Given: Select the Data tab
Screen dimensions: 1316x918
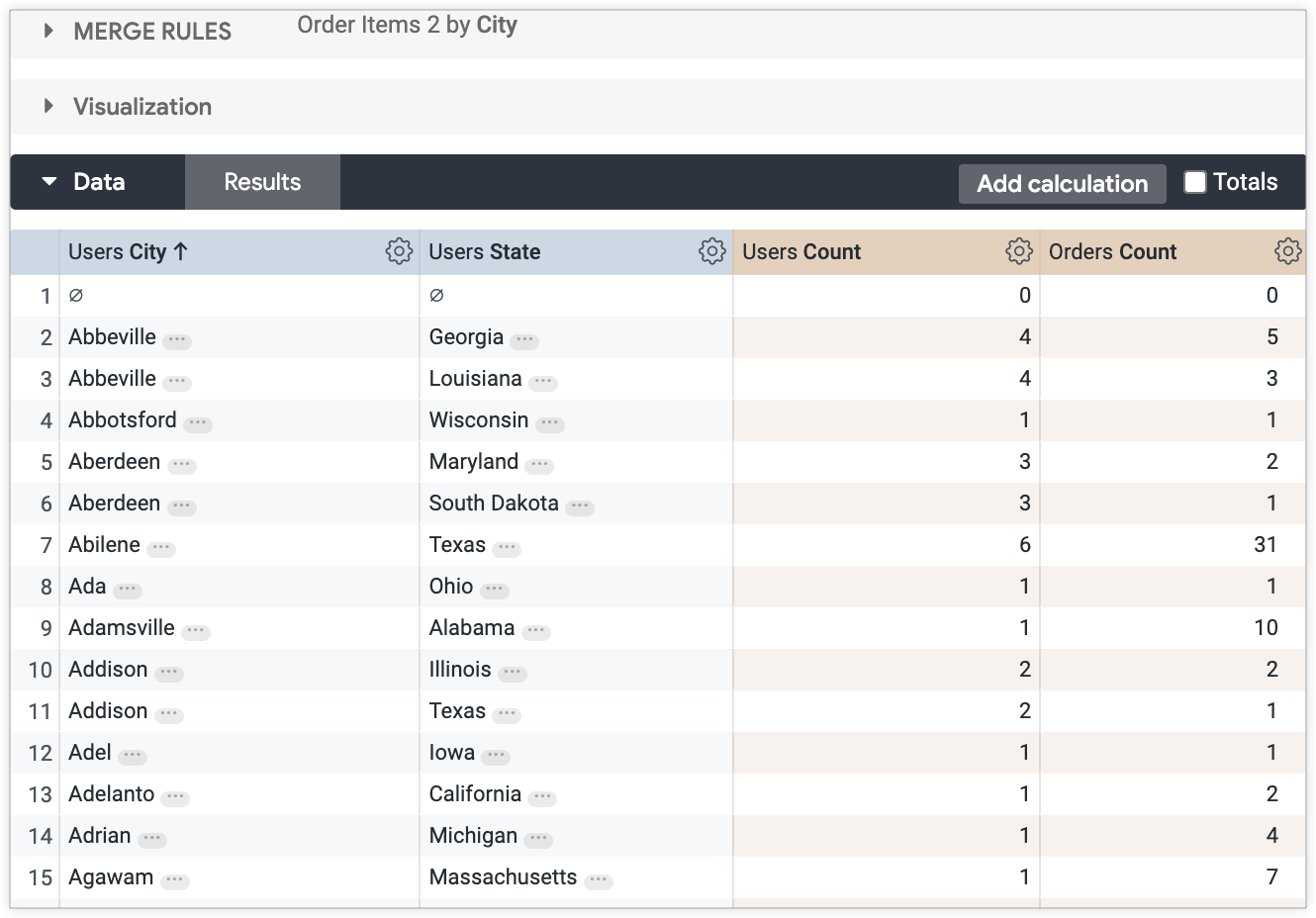Looking at the screenshot, I should [99, 182].
